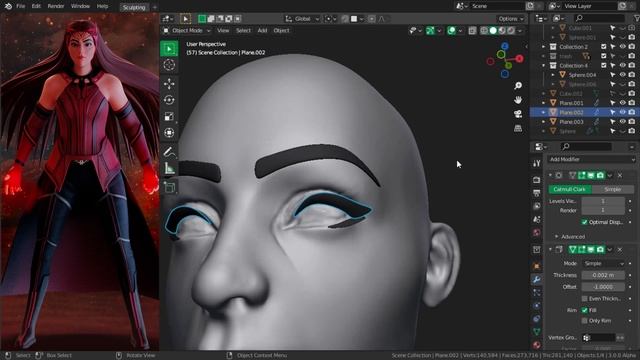The width and height of the screenshot is (640, 360).
Task: Switch to Solid viewport shading
Action: (x=493, y=31)
